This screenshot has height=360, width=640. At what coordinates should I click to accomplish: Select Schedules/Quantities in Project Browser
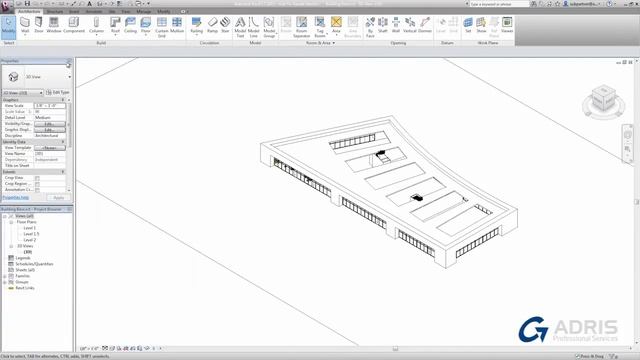point(34,264)
